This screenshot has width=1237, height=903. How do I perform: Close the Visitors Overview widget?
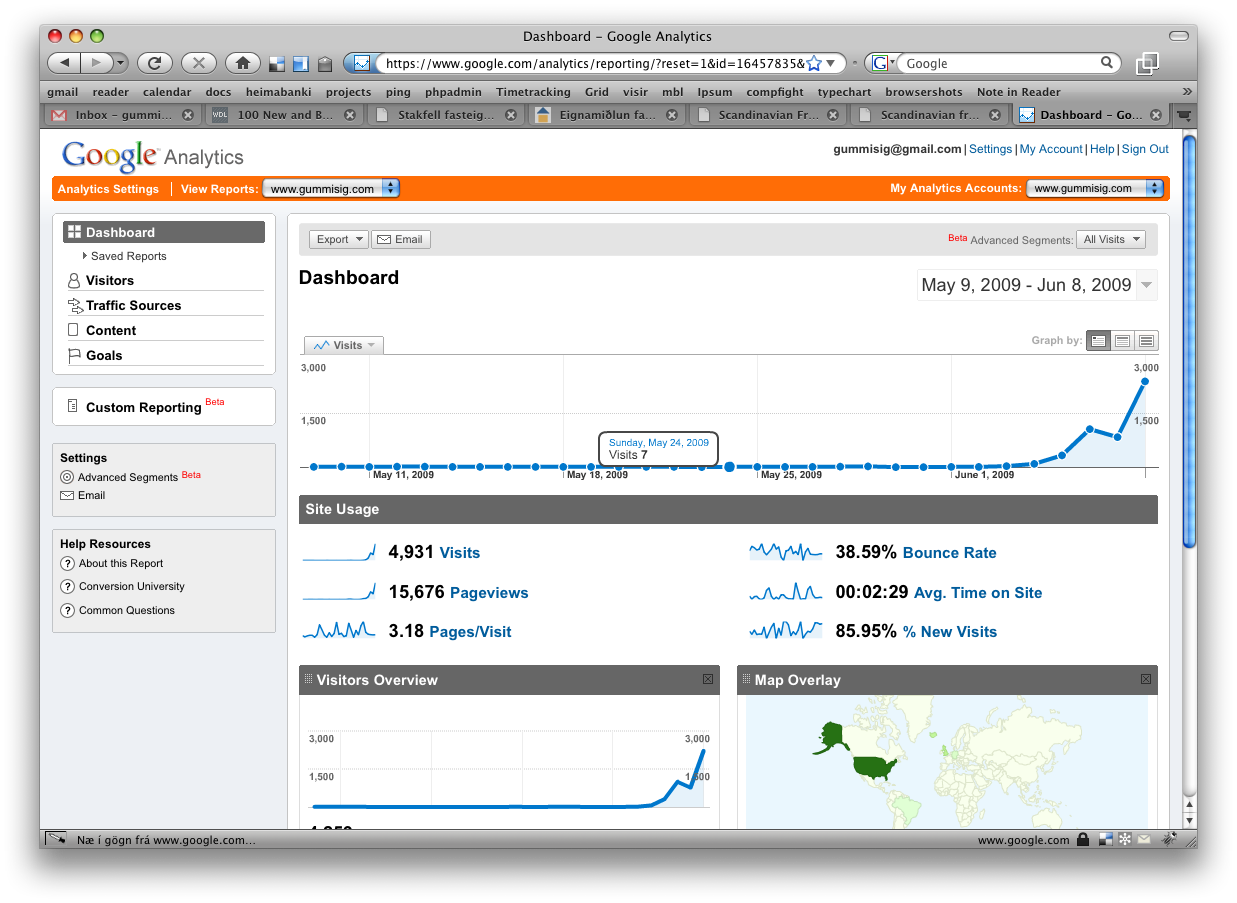click(708, 679)
